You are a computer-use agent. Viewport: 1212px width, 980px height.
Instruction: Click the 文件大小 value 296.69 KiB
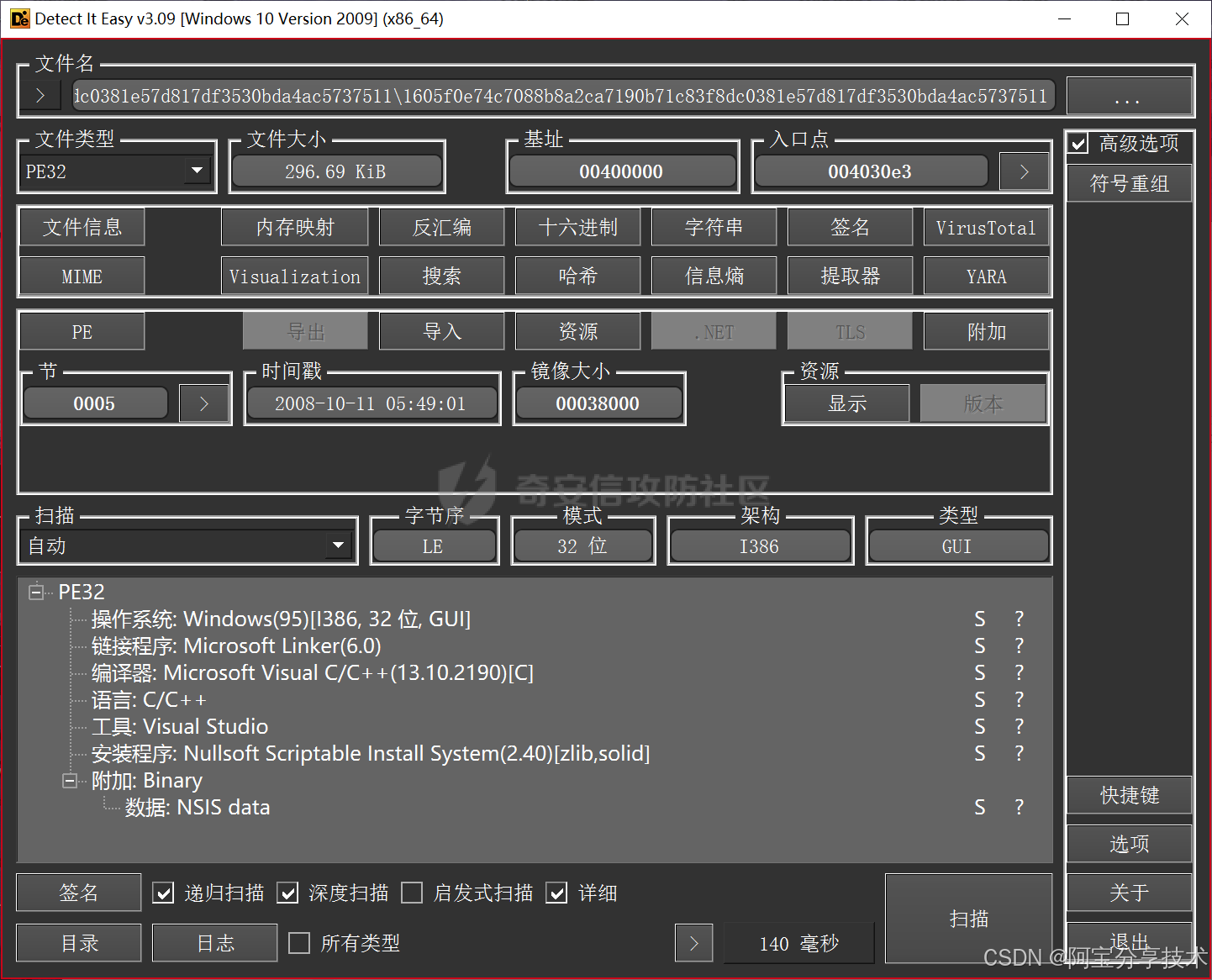pos(336,171)
